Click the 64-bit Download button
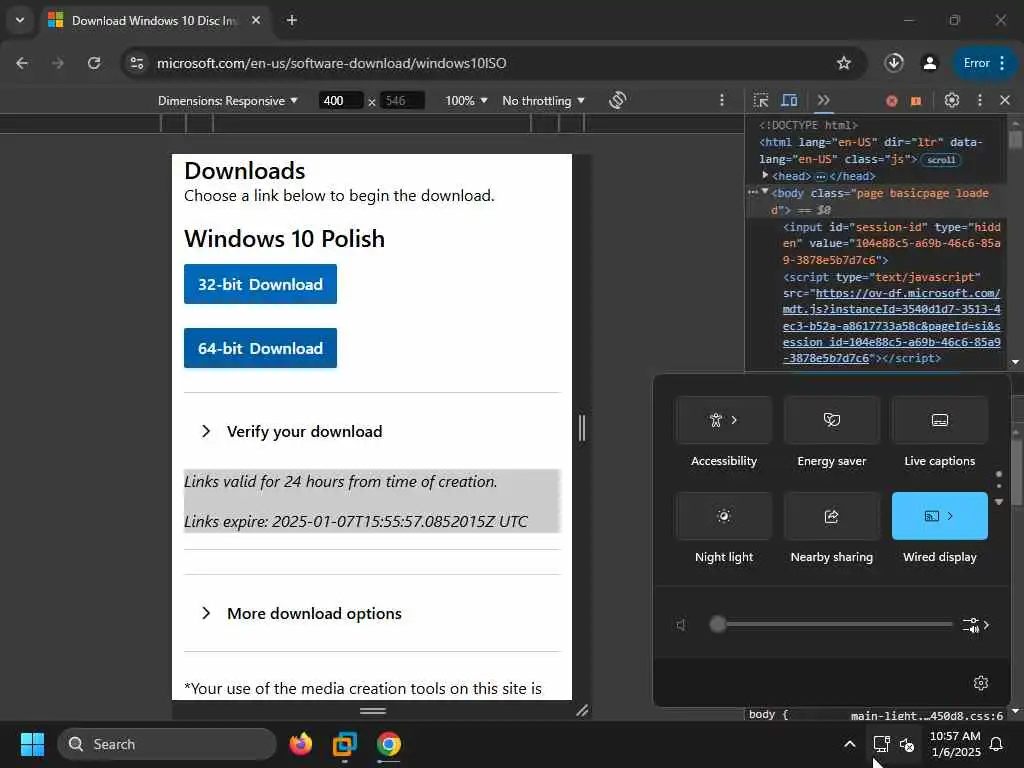The height and width of the screenshot is (768, 1024). pos(261,348)
